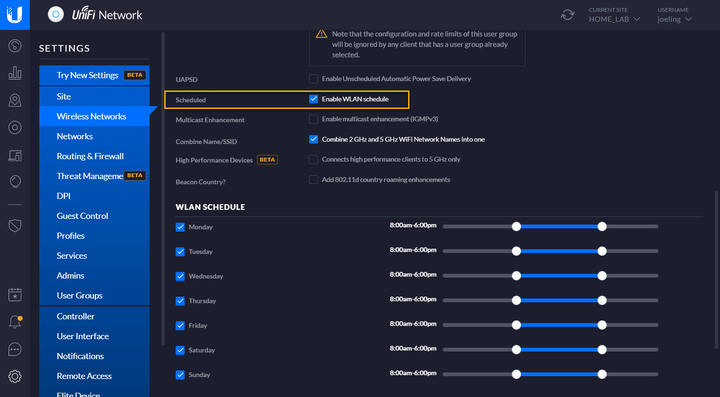
Task: Open the Dashboard icon in left rail
Action: 15,46
